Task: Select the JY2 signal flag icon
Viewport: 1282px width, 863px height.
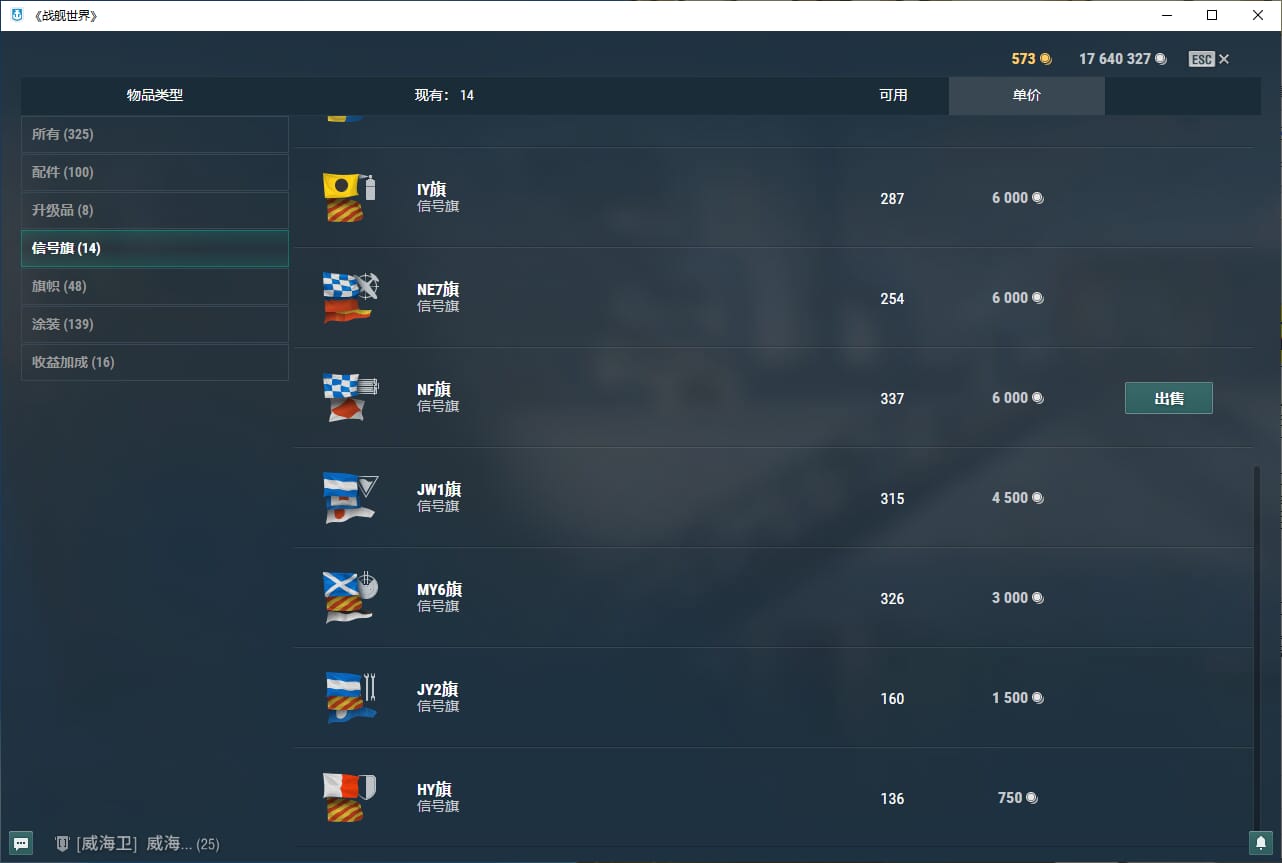Action: tap(349, 697)
